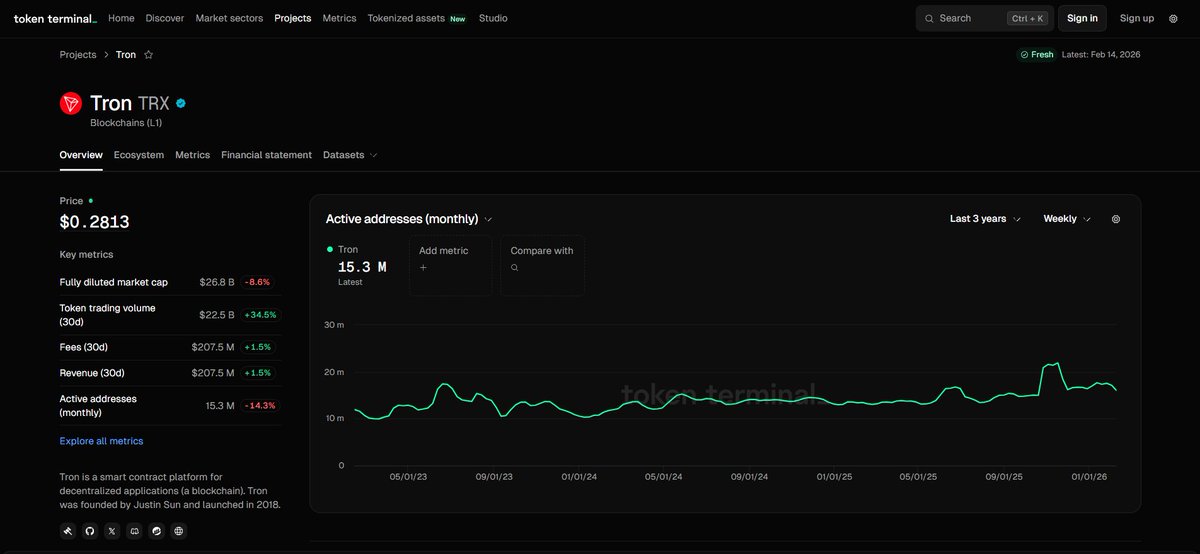
Task: Click the Fresh status check icon
Action: point(1024,55)
